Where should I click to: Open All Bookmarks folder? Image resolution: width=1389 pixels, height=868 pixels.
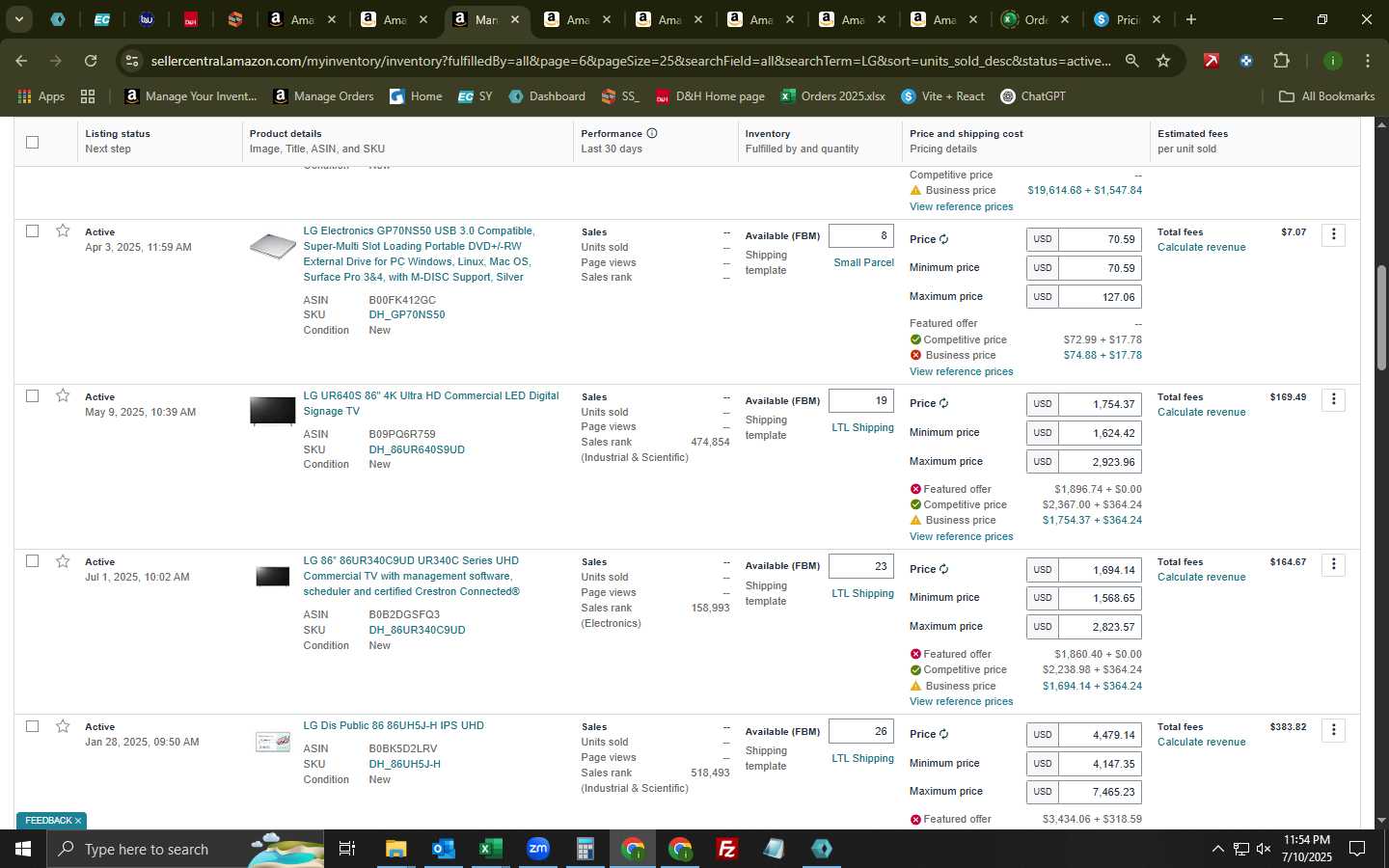[1326, 96]
